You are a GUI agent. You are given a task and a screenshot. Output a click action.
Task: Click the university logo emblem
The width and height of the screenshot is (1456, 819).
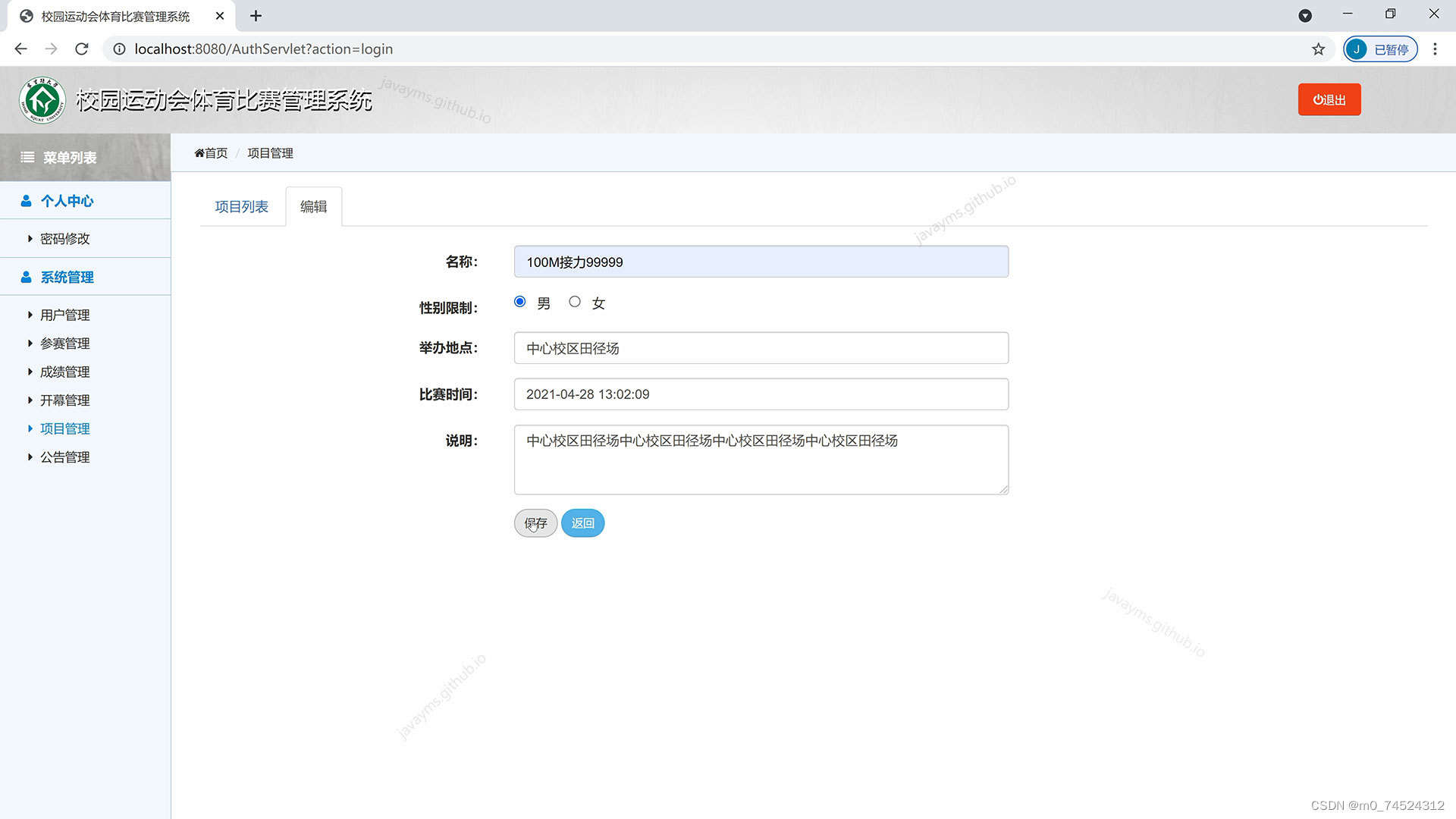click(42, 100)
